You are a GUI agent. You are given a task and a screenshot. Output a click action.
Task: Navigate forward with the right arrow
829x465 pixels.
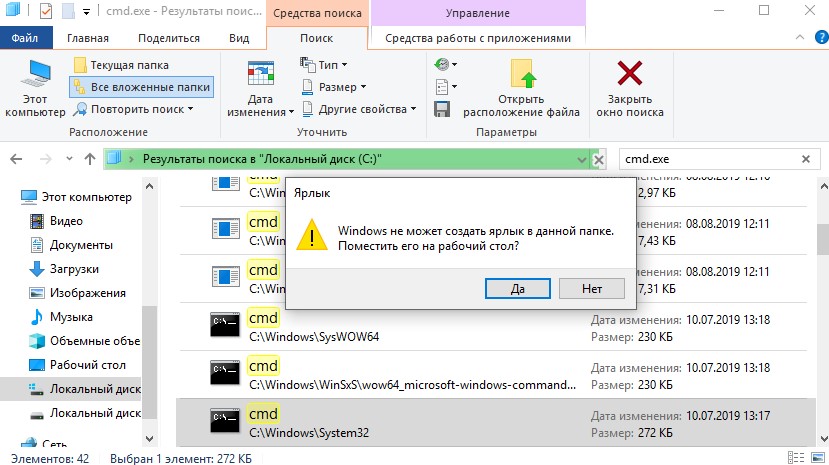pyautogui.click(x=46, y=159)
